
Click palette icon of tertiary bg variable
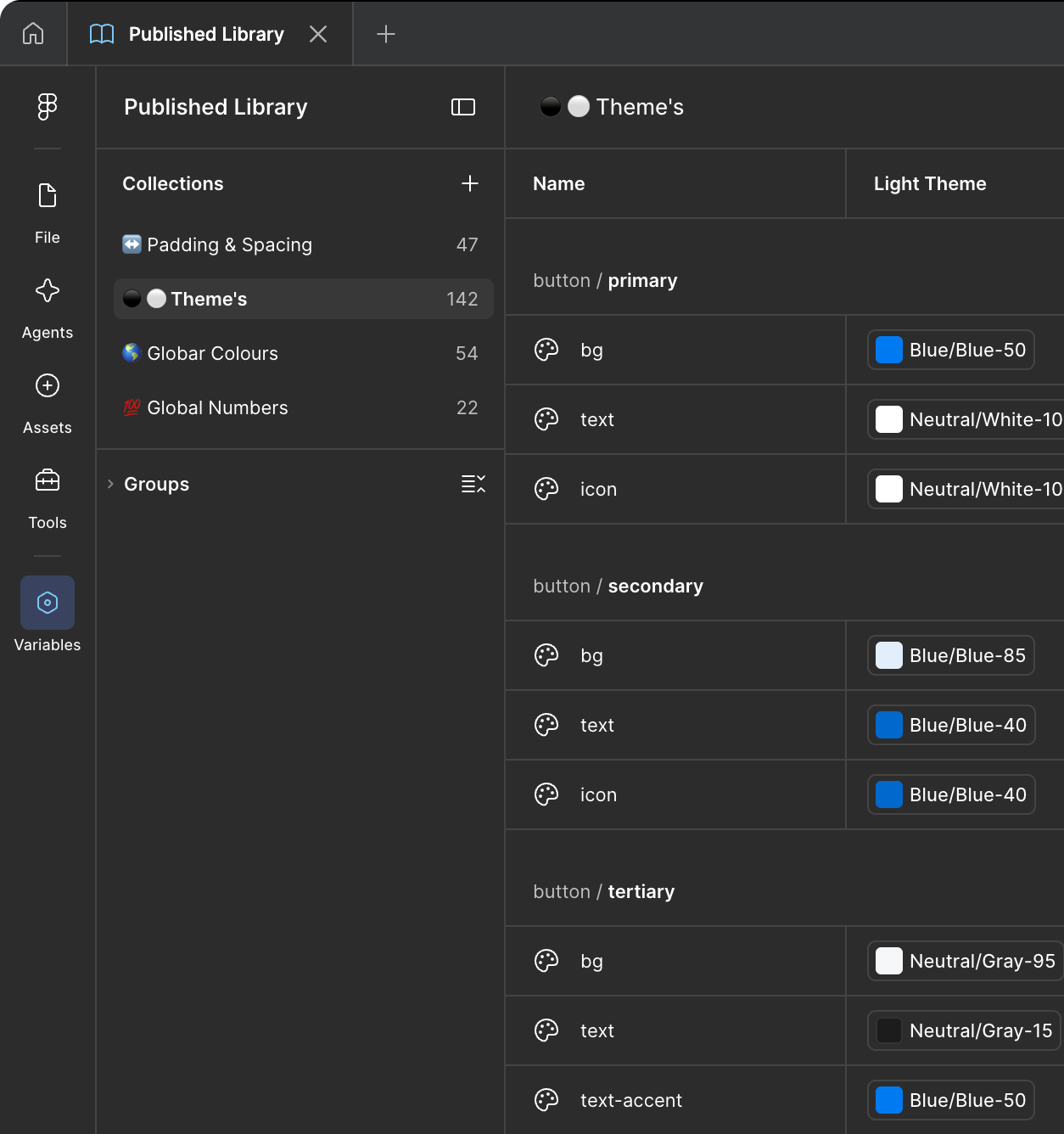[546, 961]
